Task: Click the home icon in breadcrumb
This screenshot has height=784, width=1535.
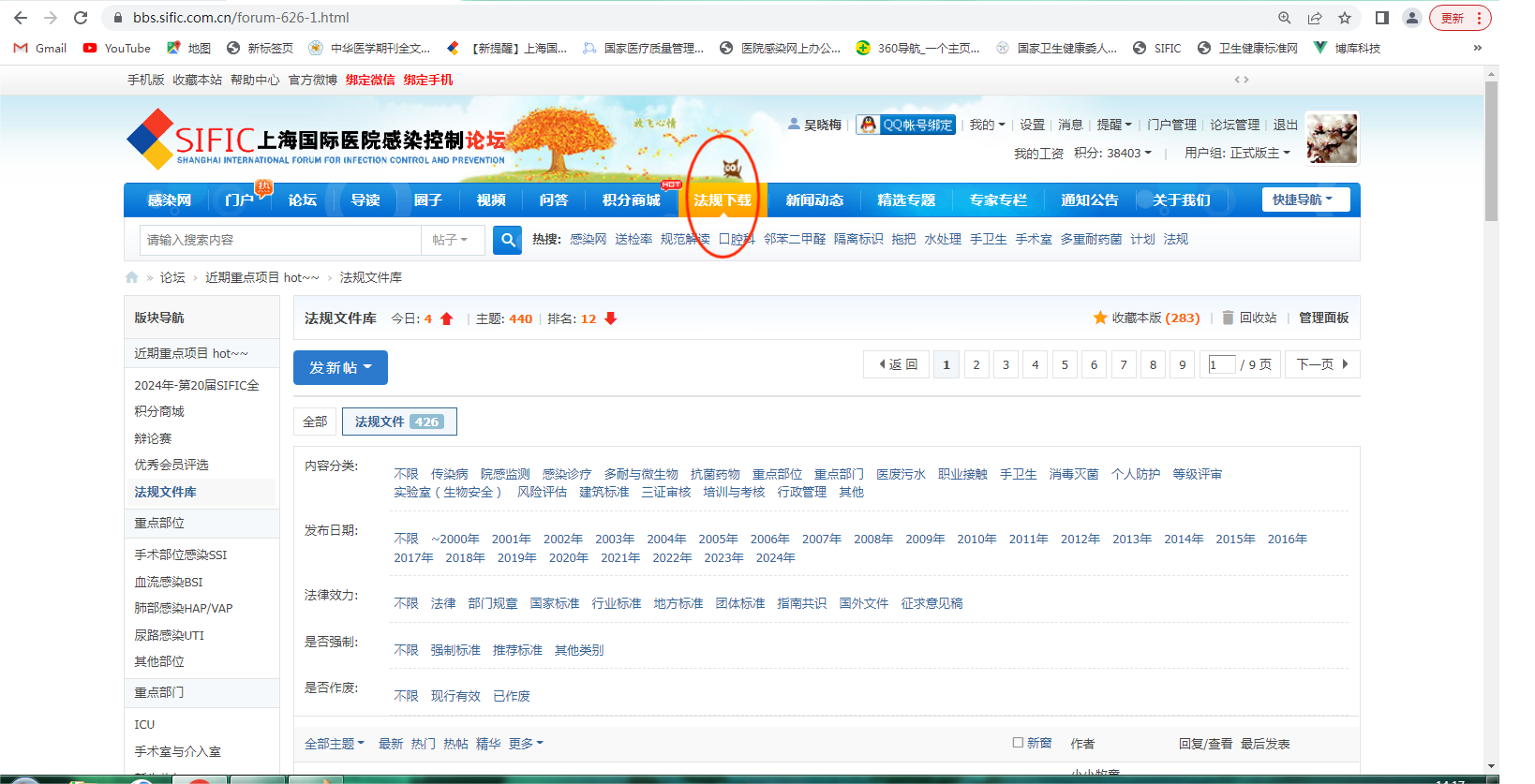Action: [132, 277]
